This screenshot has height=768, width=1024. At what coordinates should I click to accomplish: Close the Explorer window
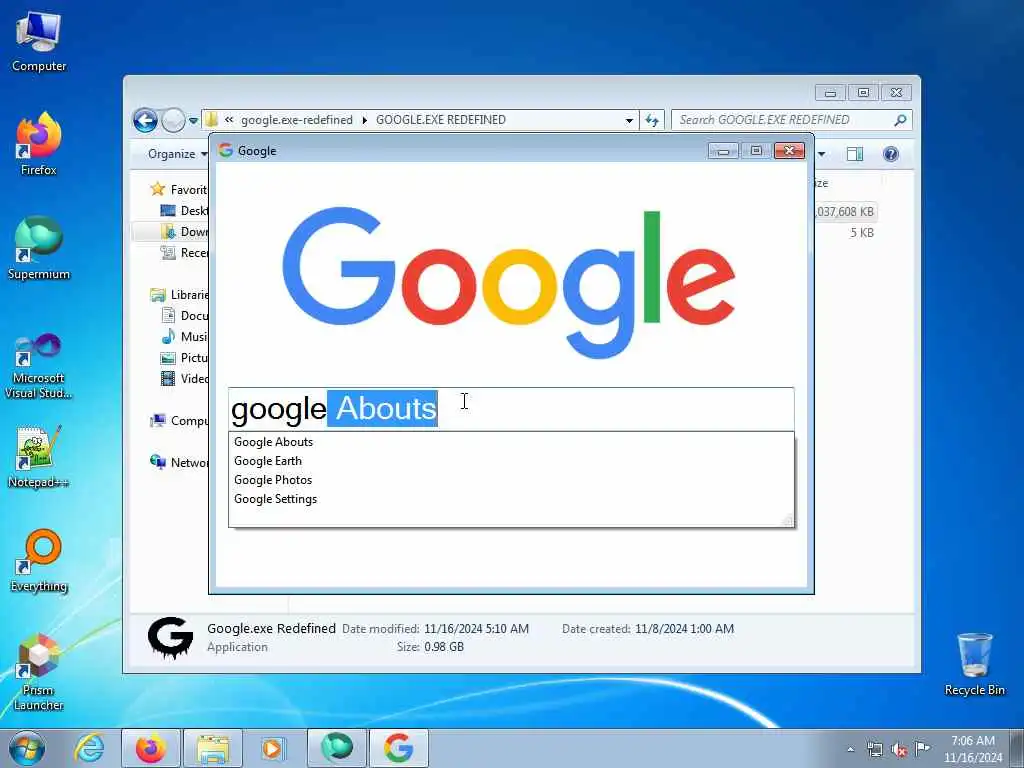pyautogui.click(x=896, y=93)
